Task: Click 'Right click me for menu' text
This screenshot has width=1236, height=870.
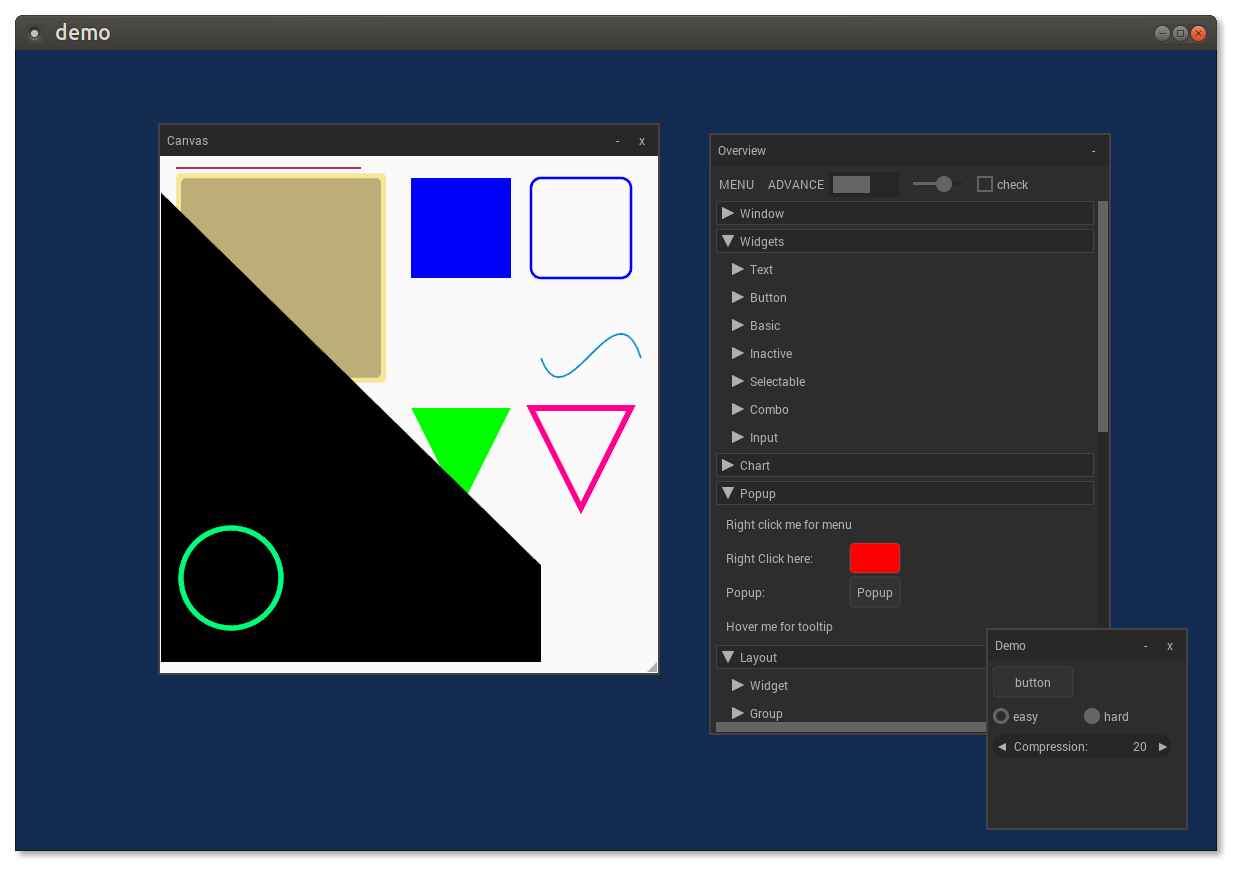Action: [x=789, y=525]
